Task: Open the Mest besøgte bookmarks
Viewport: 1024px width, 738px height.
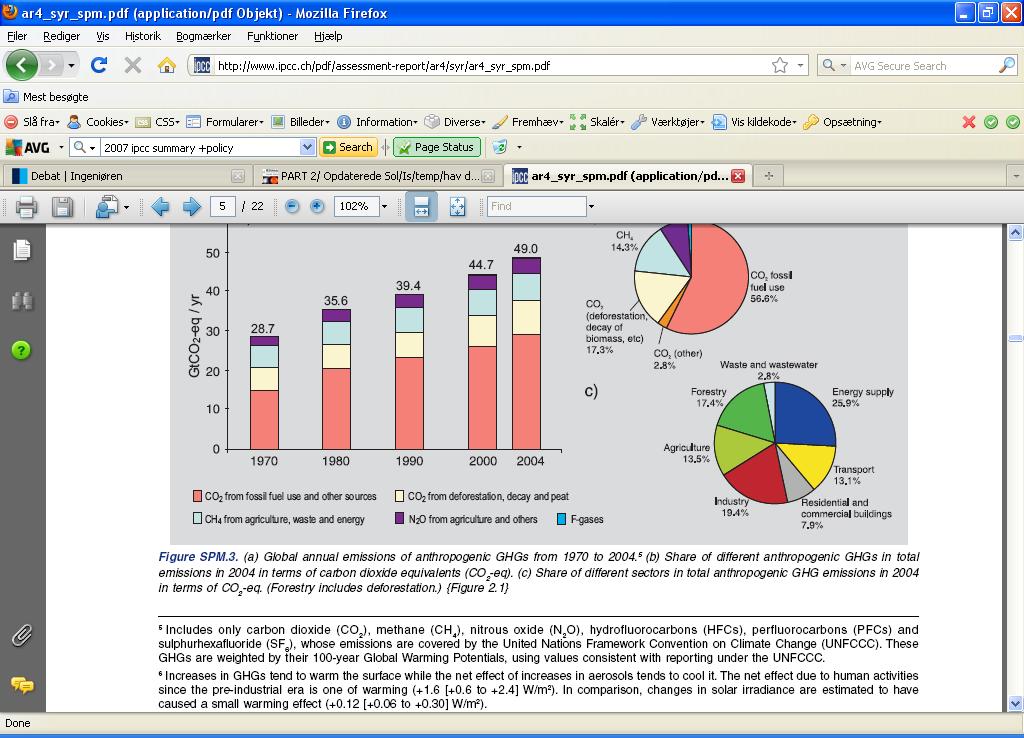Action: click(46, 97)
